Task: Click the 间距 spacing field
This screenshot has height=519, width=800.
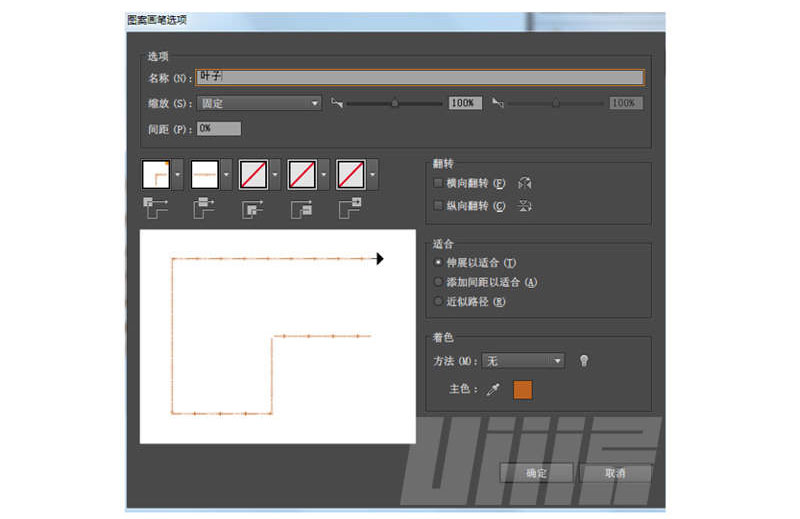Action: [x=219, y=129]
